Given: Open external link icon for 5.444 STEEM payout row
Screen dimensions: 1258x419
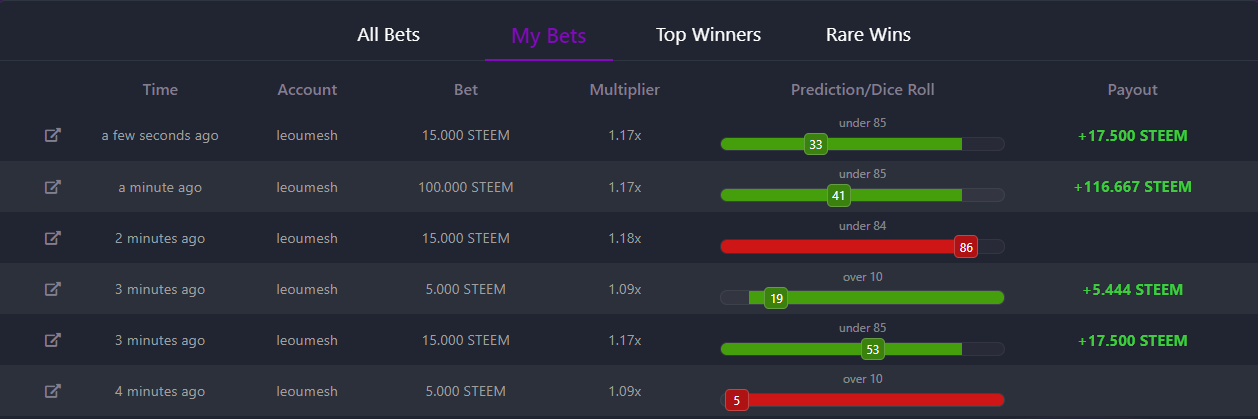Looking at the screenshot, I should [x=53, y=289].
